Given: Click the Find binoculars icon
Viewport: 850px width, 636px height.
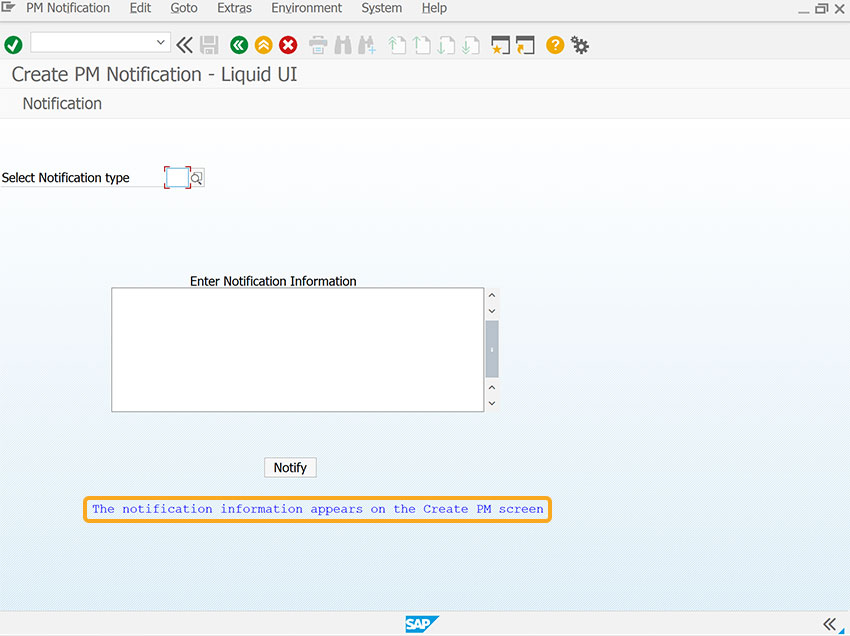Looking at the screenshot, I should click(343, 45).
